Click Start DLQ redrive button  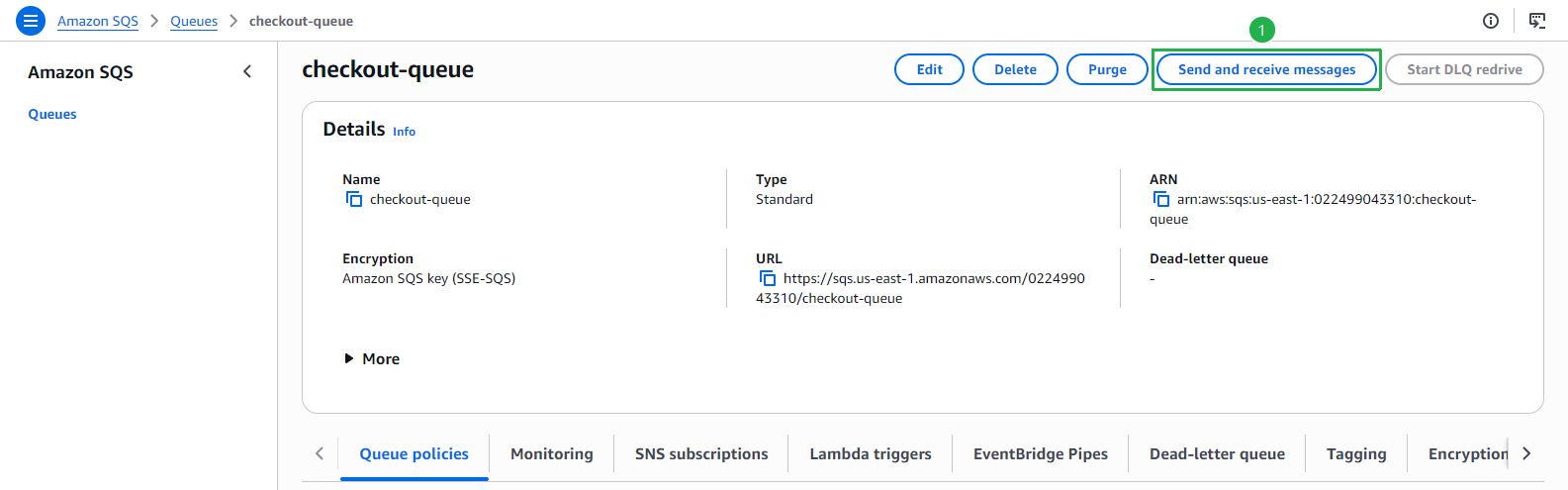tap(1464, 69)
